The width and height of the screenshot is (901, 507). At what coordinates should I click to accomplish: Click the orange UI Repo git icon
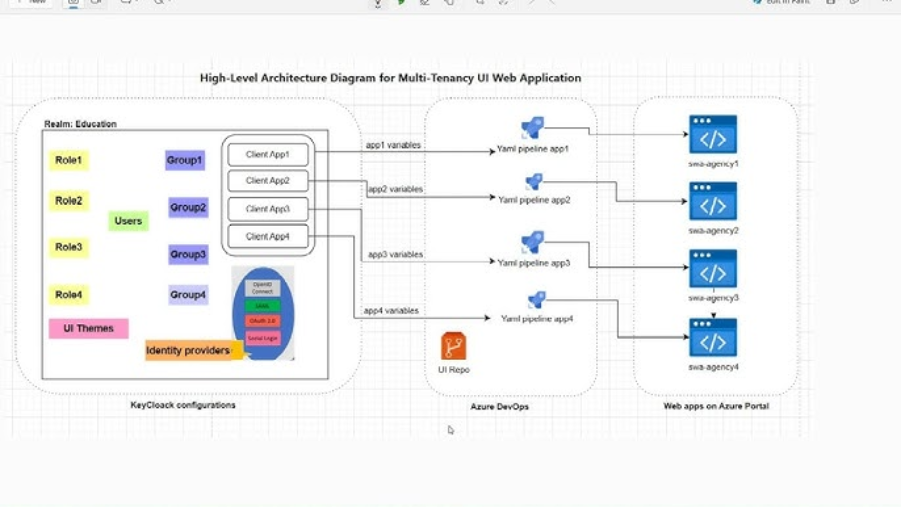click(x=453, y=346)
